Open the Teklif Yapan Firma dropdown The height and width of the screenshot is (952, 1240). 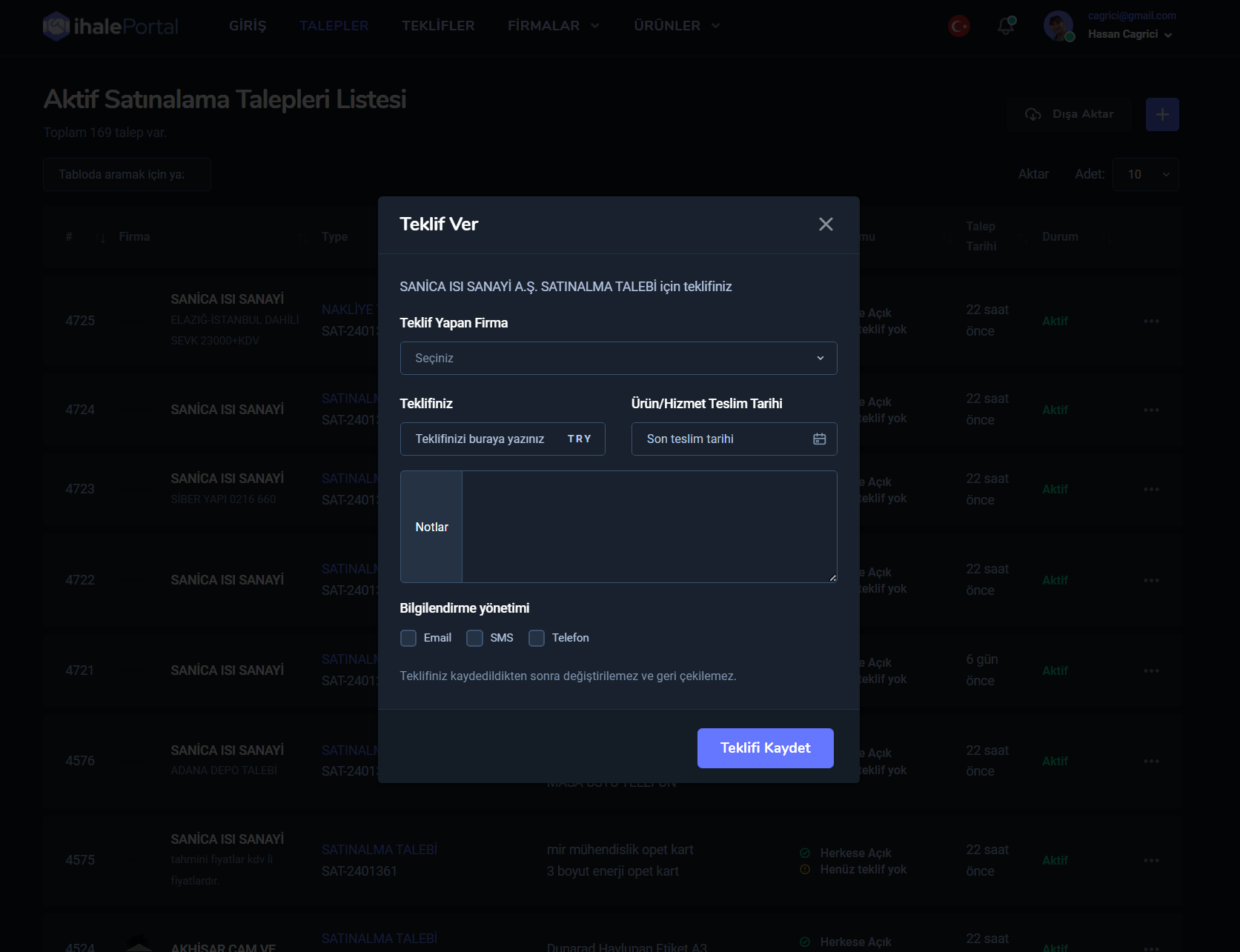(618, 359)
